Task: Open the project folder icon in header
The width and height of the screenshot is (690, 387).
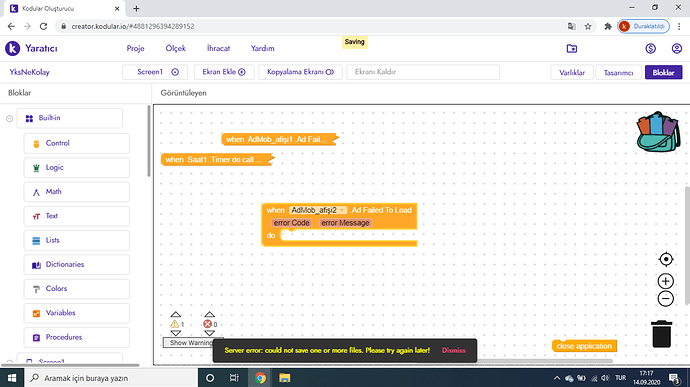Action: click(572, 48)
